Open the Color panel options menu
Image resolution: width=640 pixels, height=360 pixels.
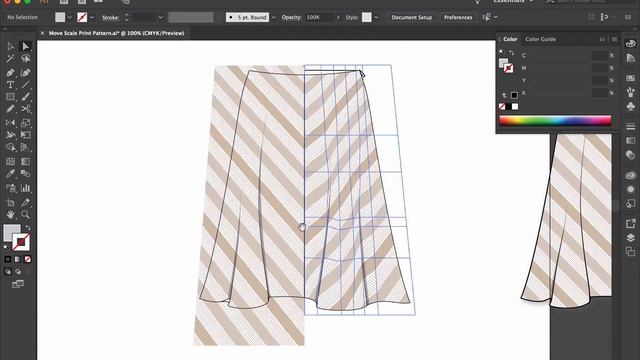tap(615, 39)
